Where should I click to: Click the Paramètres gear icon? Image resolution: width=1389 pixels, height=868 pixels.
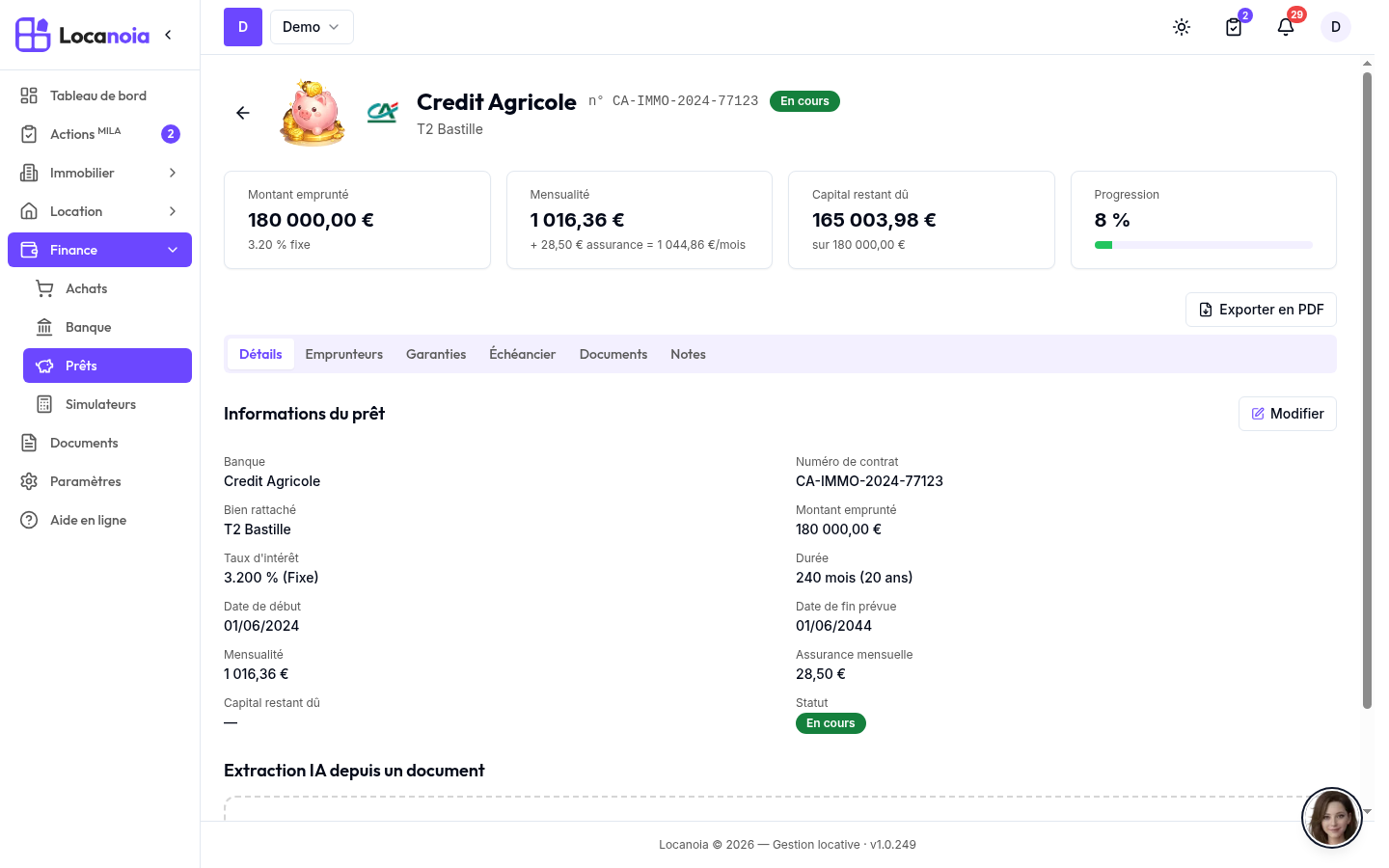coord(29,481)
